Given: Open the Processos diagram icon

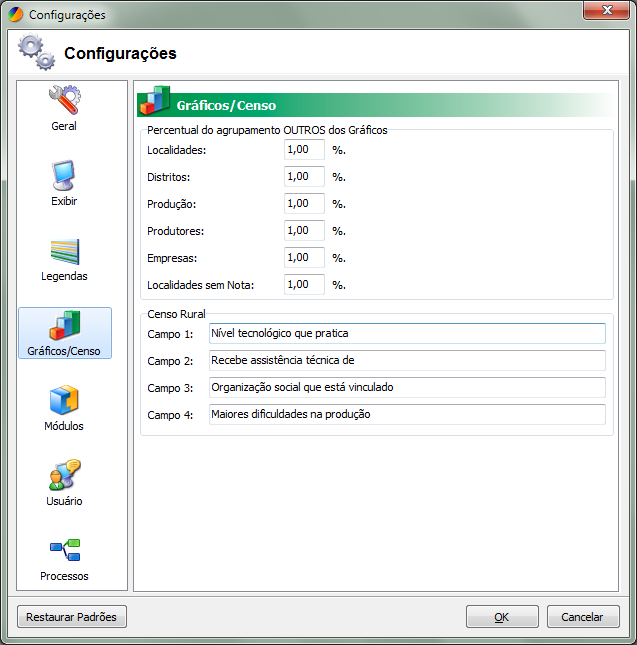Looking at the screenshot, I should 64,551.
